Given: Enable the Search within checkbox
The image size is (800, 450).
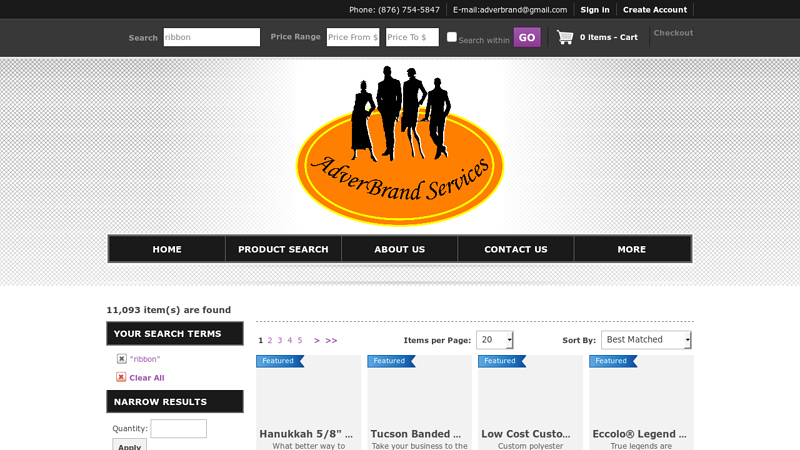Looking at the screenshot, I should pyautogui.click(x=452, y=37).
